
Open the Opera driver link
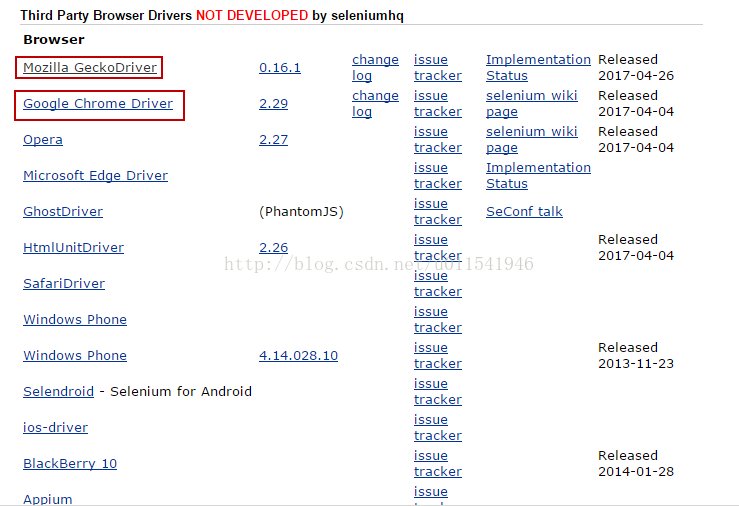click(43, 139)
